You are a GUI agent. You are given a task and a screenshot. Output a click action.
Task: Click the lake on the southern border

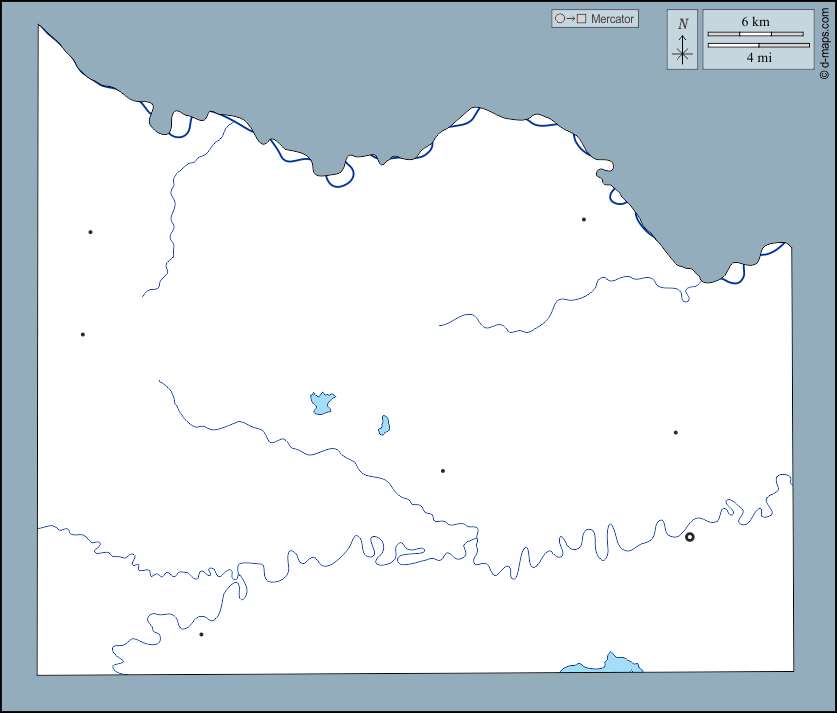pos(605,664)
